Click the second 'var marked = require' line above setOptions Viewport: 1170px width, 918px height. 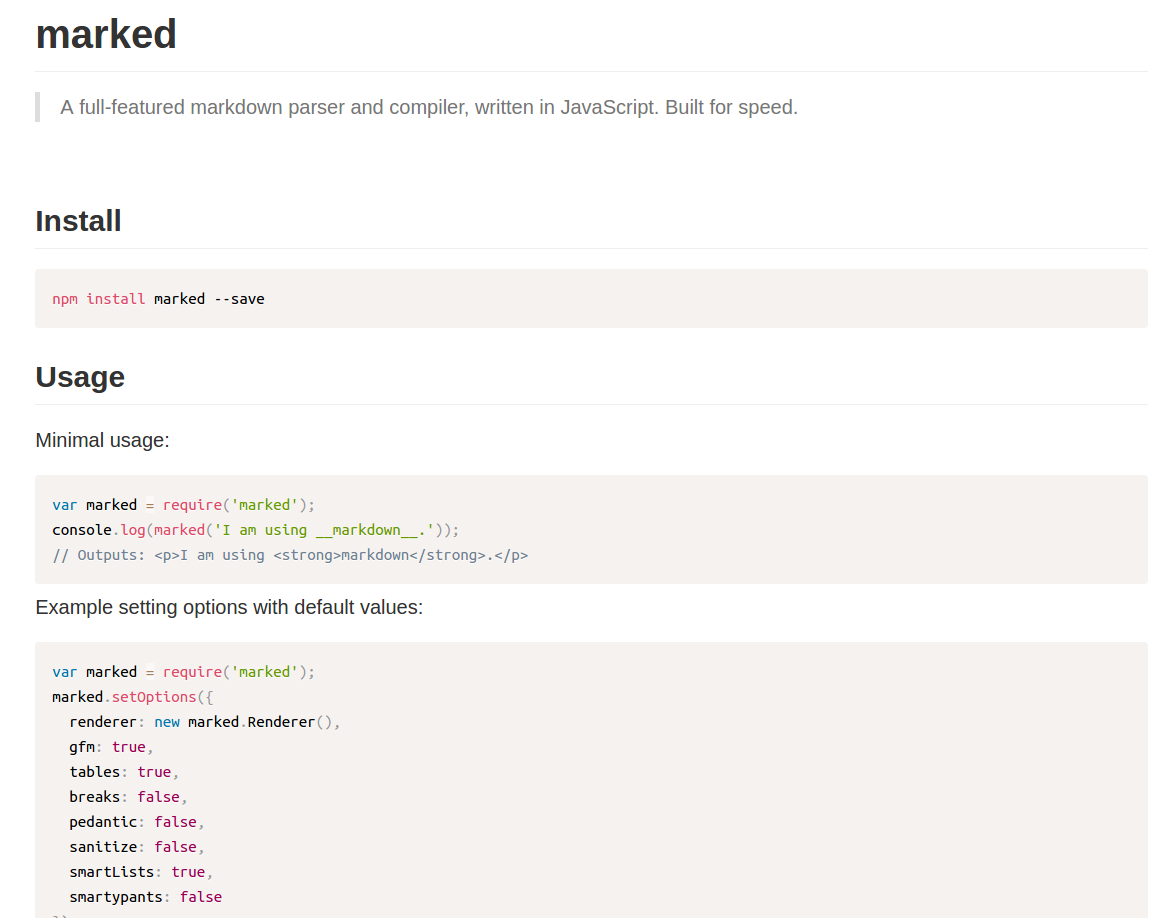coord(184,672)
